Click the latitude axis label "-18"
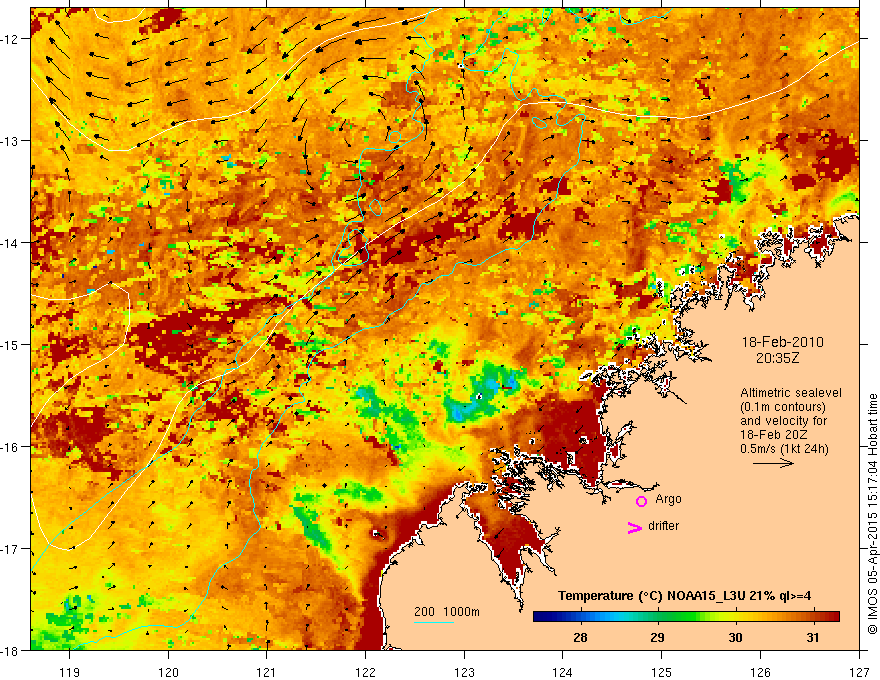Viewport: 880px width, 680px height. (x=9, y=651)
